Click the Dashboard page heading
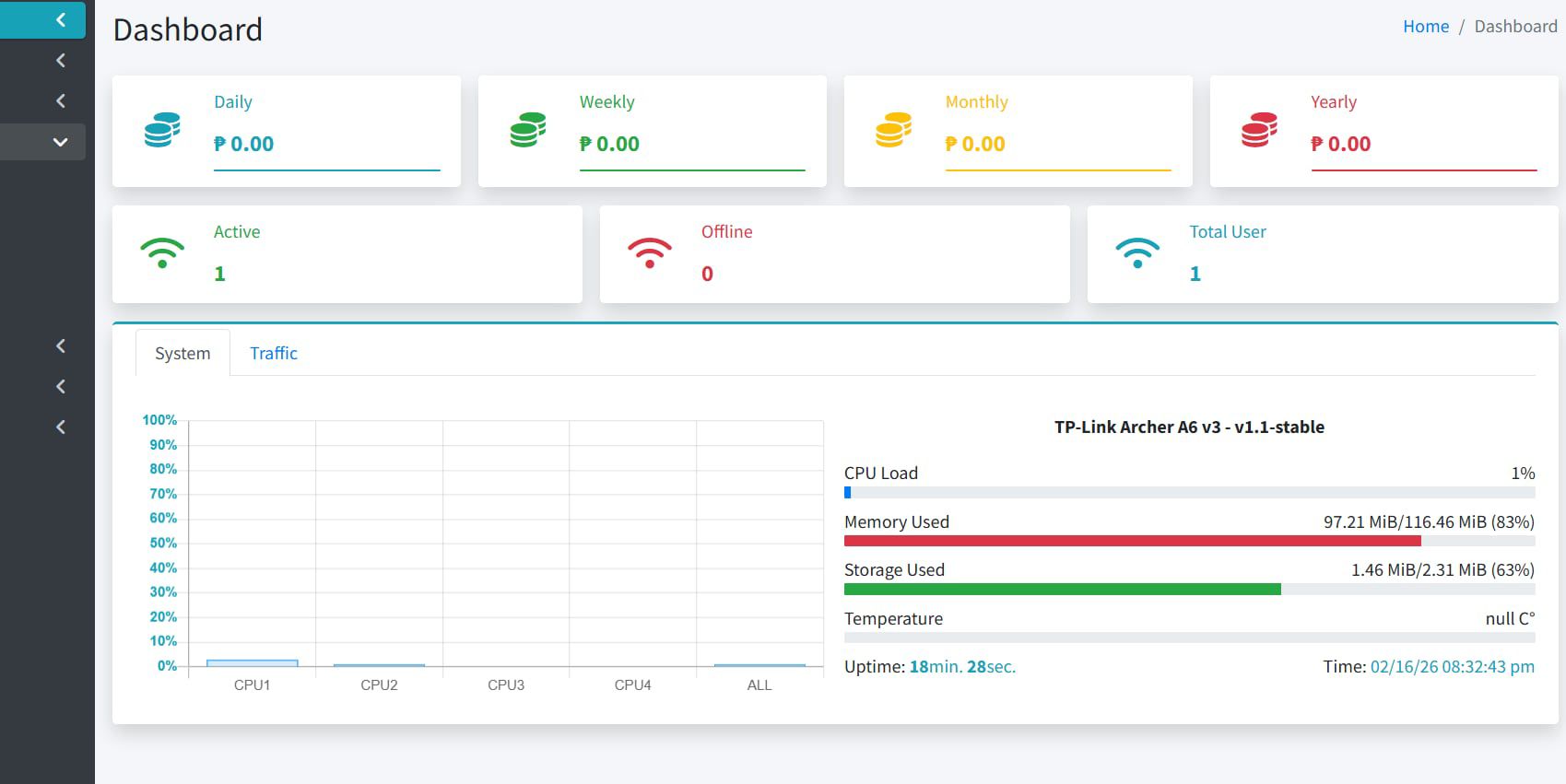 (x=188, y=29)
